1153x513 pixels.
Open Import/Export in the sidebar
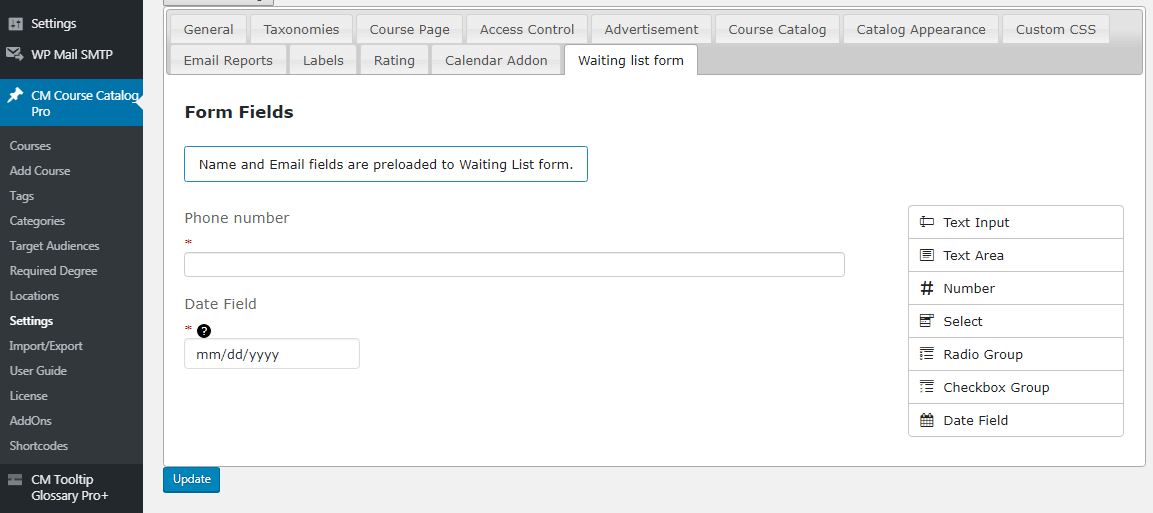46,346
